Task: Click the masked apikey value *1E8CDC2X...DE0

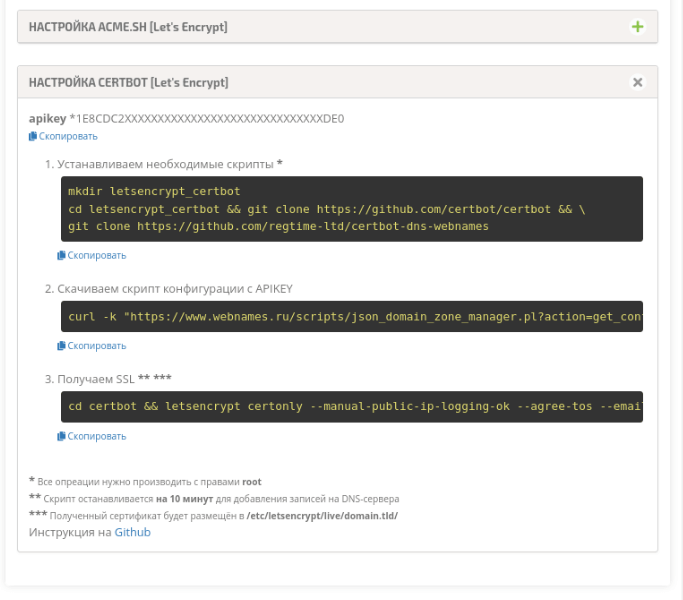Action: (207, 119)
